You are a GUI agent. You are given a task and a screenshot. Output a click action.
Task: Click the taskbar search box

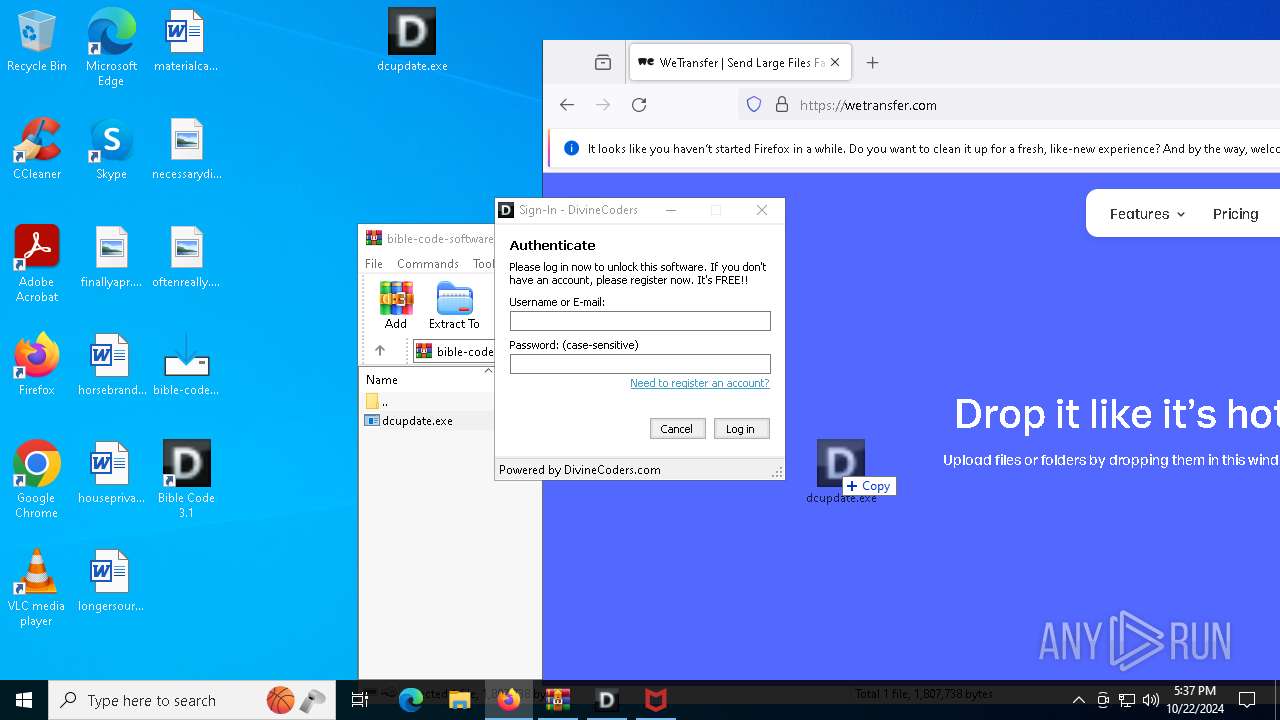(193, 700)
